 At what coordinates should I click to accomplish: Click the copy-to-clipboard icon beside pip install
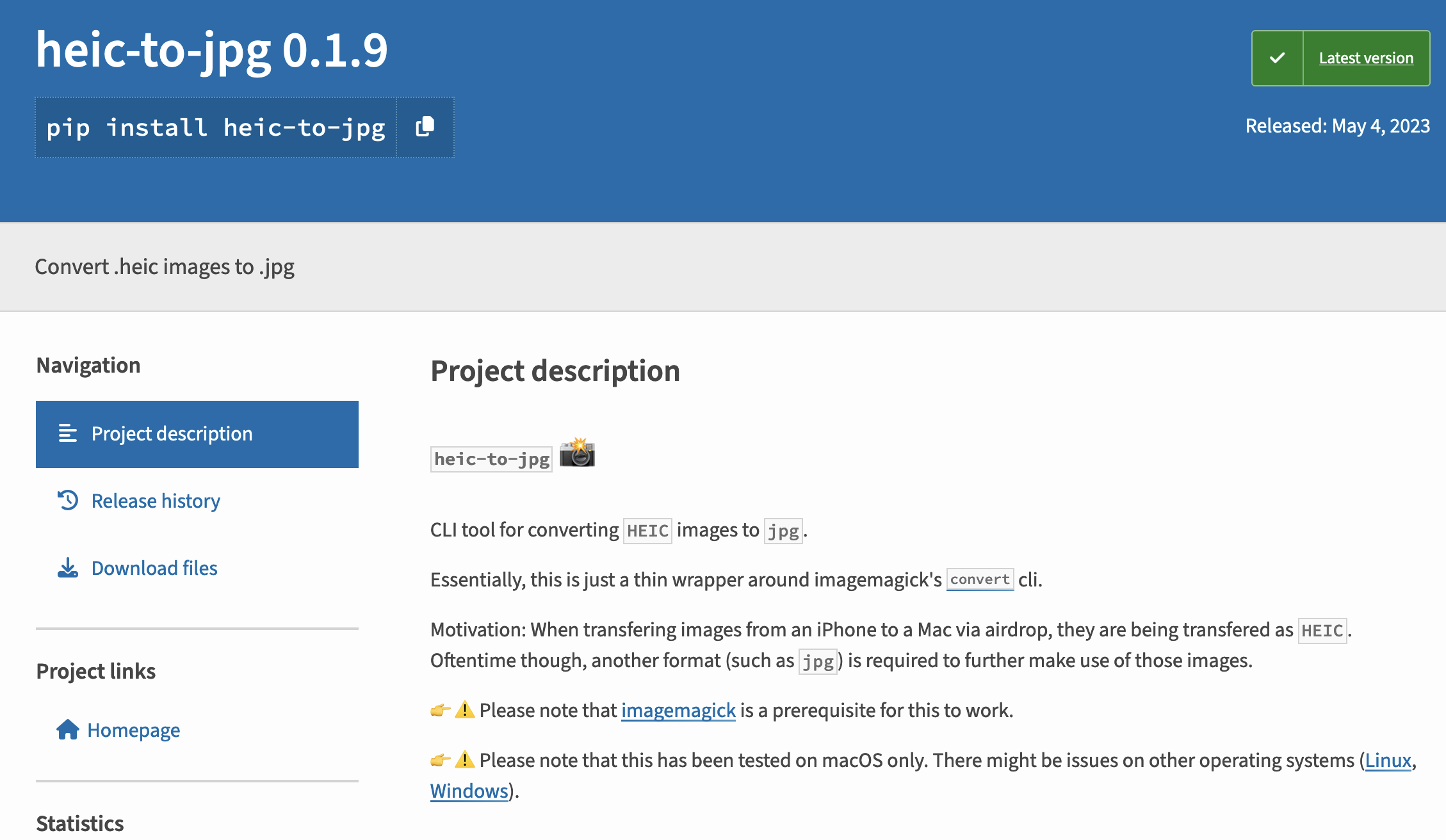[425, 127]
